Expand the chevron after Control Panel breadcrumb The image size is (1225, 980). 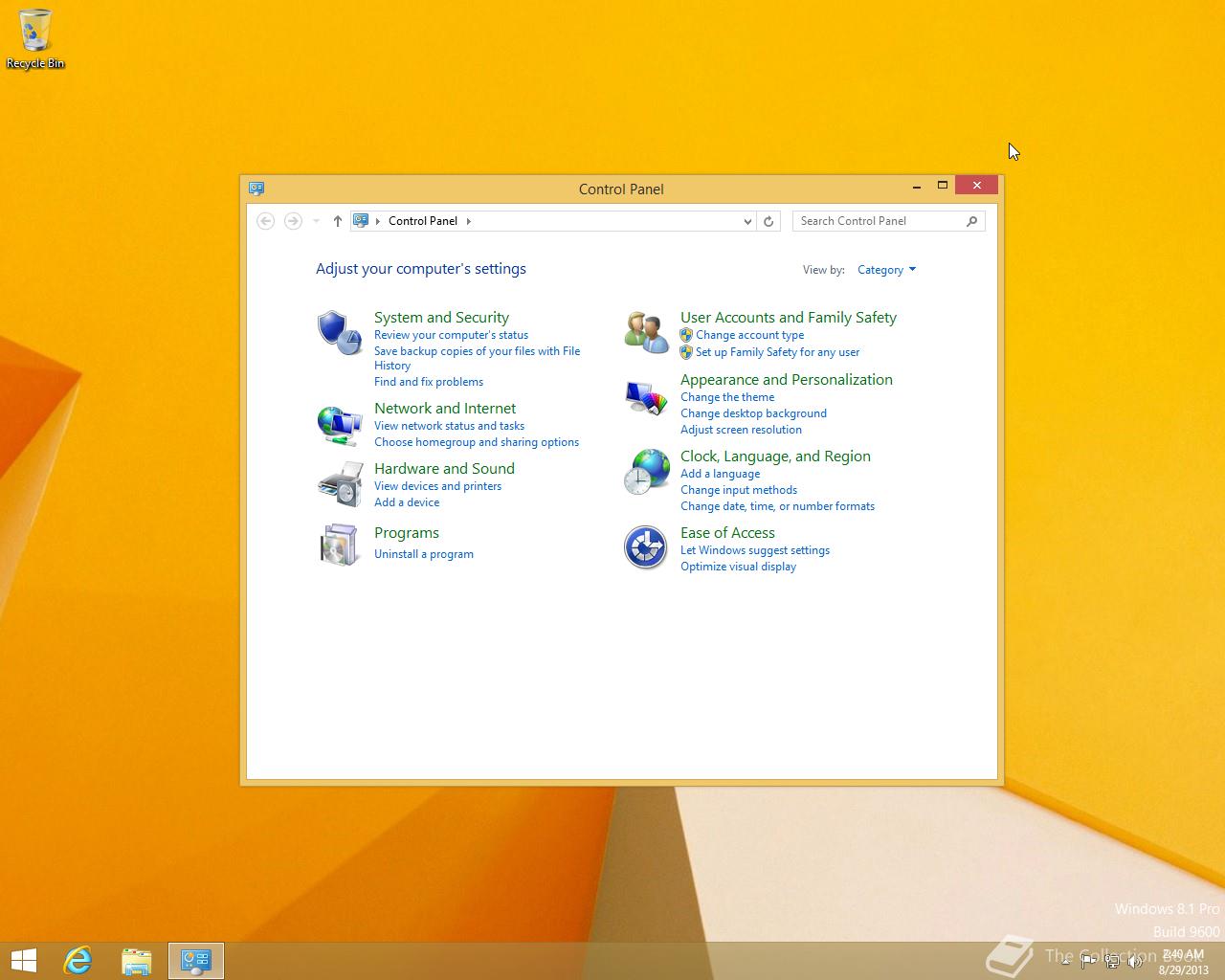click(x=469, y=221)
